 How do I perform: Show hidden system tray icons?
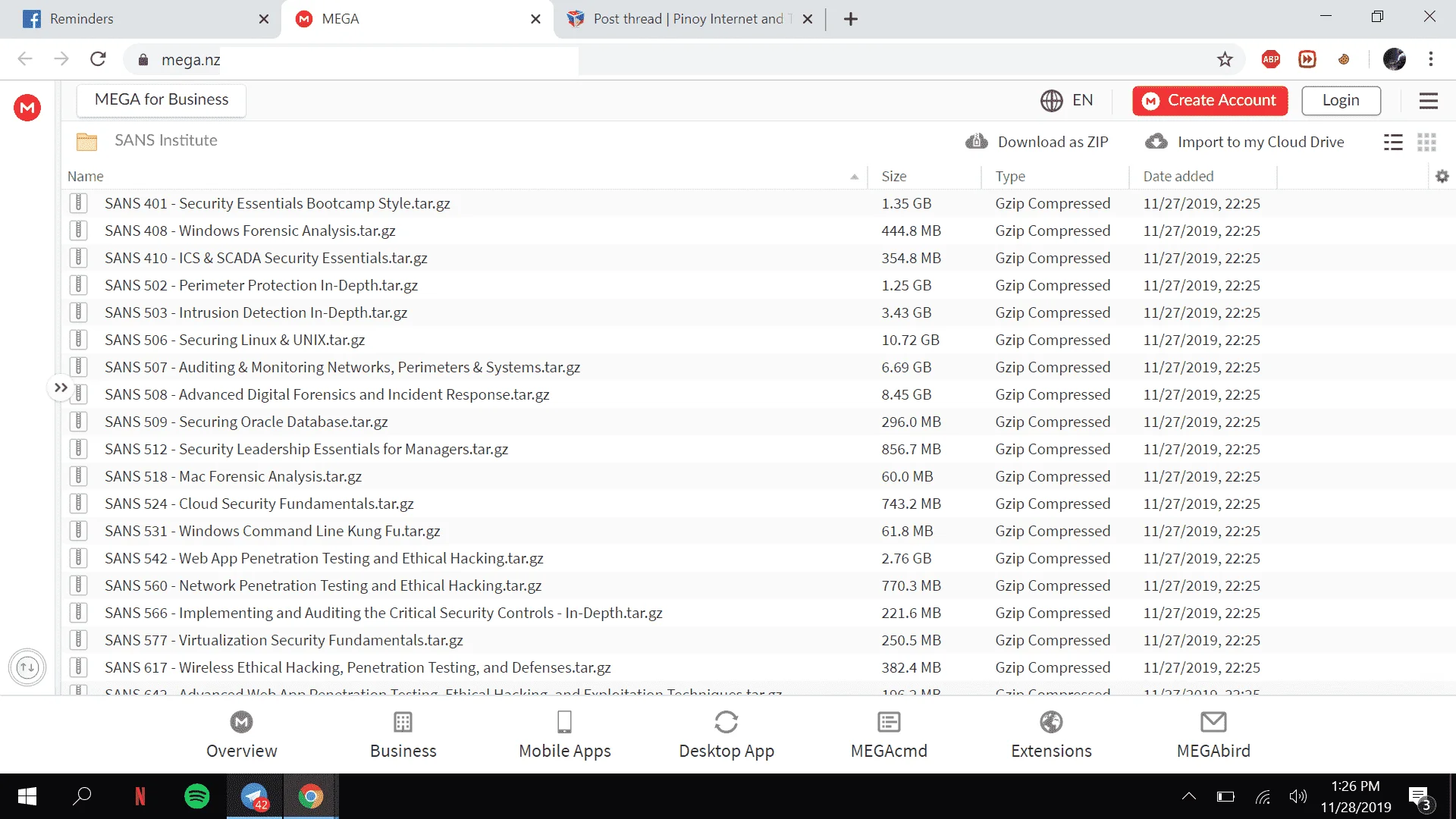pos(1188,796)
